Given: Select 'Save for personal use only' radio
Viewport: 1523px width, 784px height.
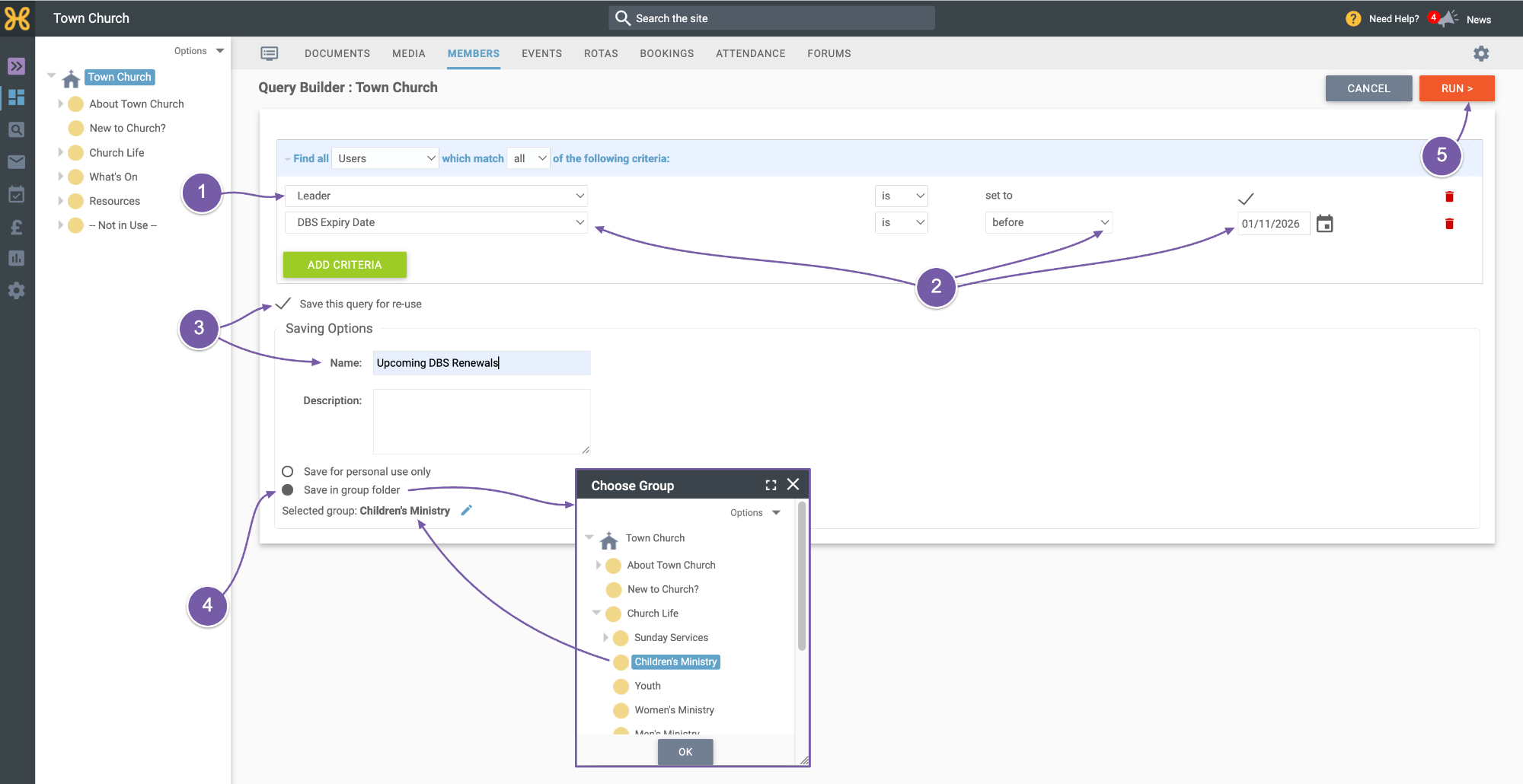Looking at the screenshot, I should [288, 471].
